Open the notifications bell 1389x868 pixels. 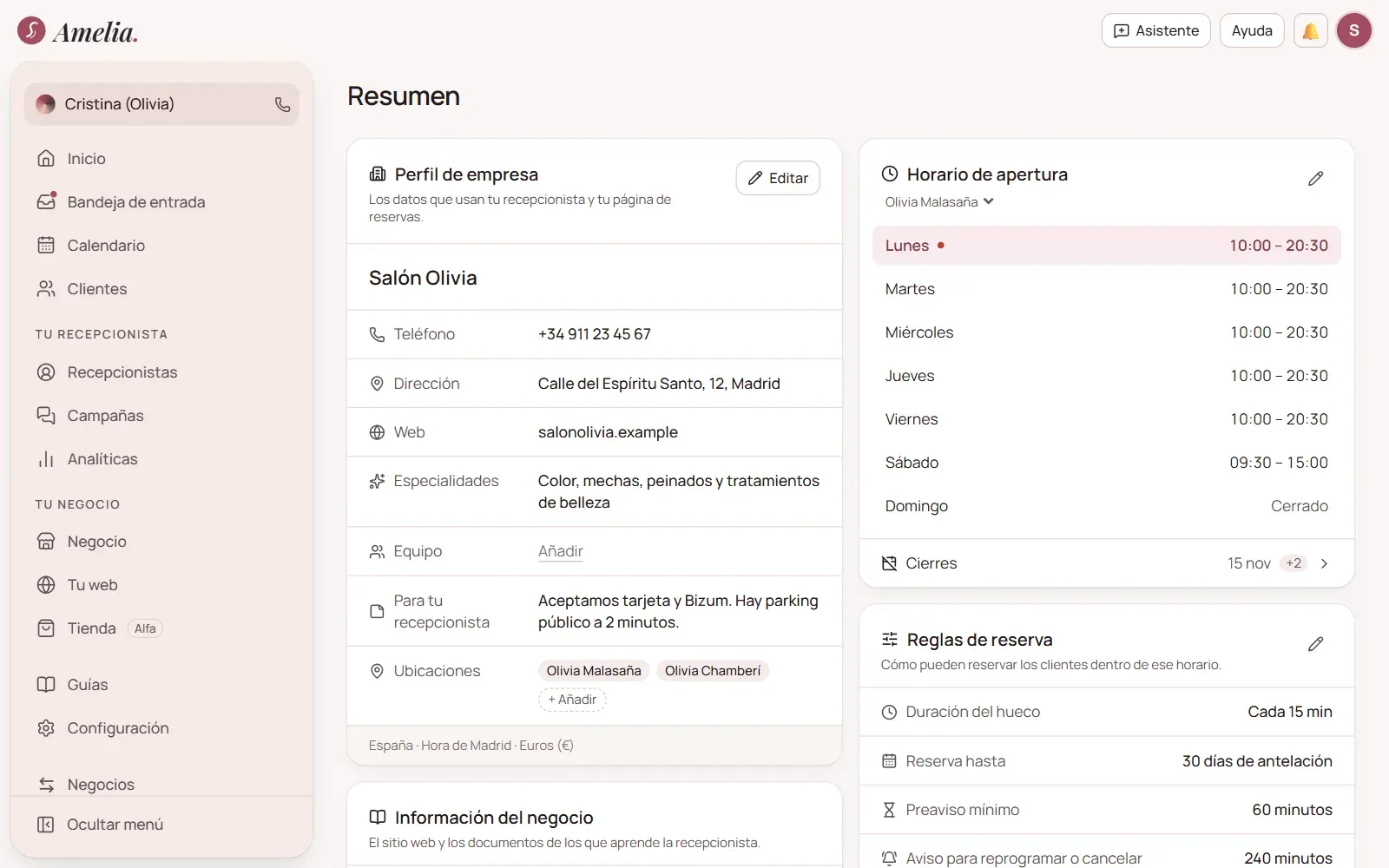click(x=1311, y=31)
